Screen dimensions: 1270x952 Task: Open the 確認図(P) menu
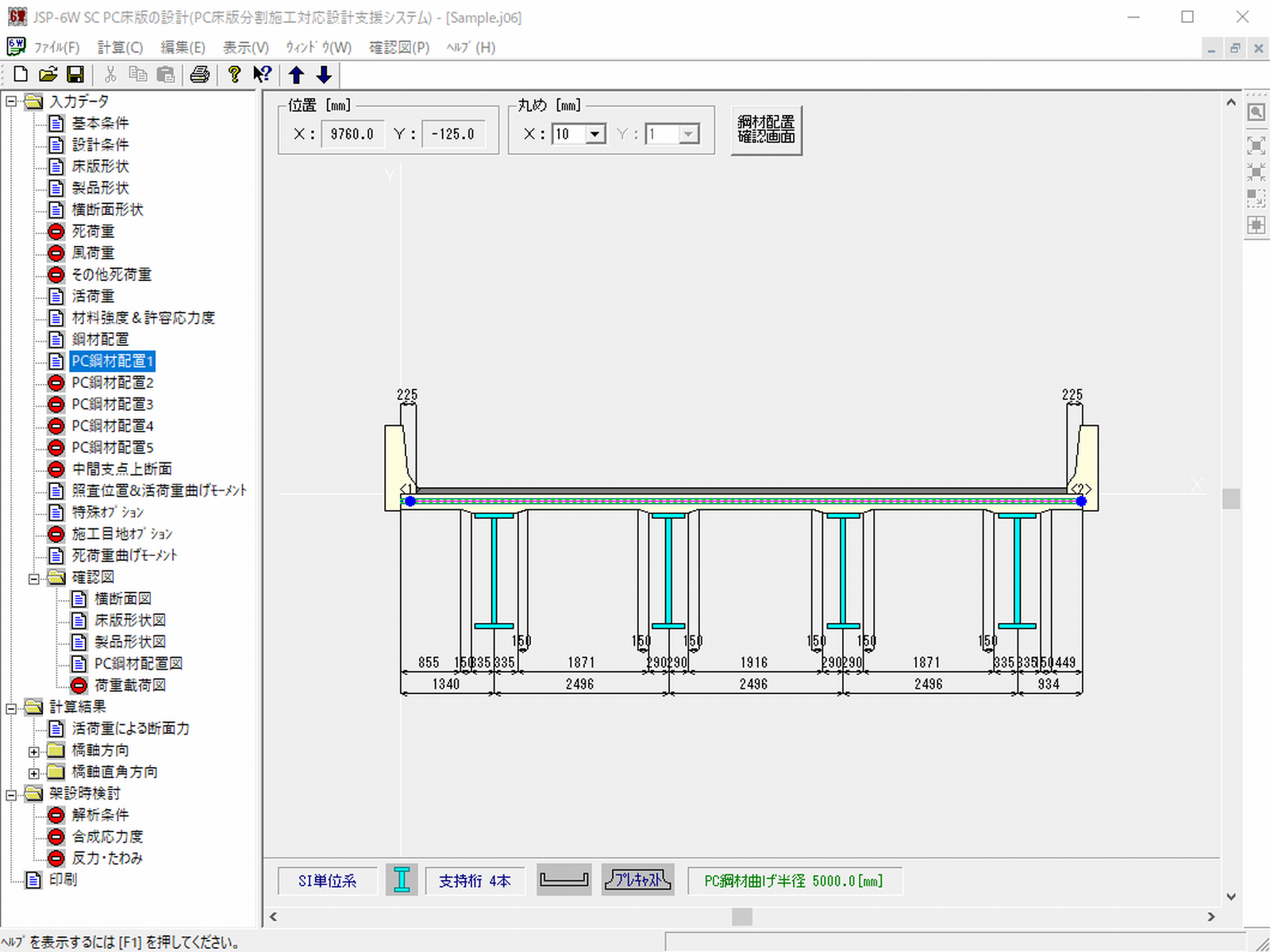coord(398,48)
